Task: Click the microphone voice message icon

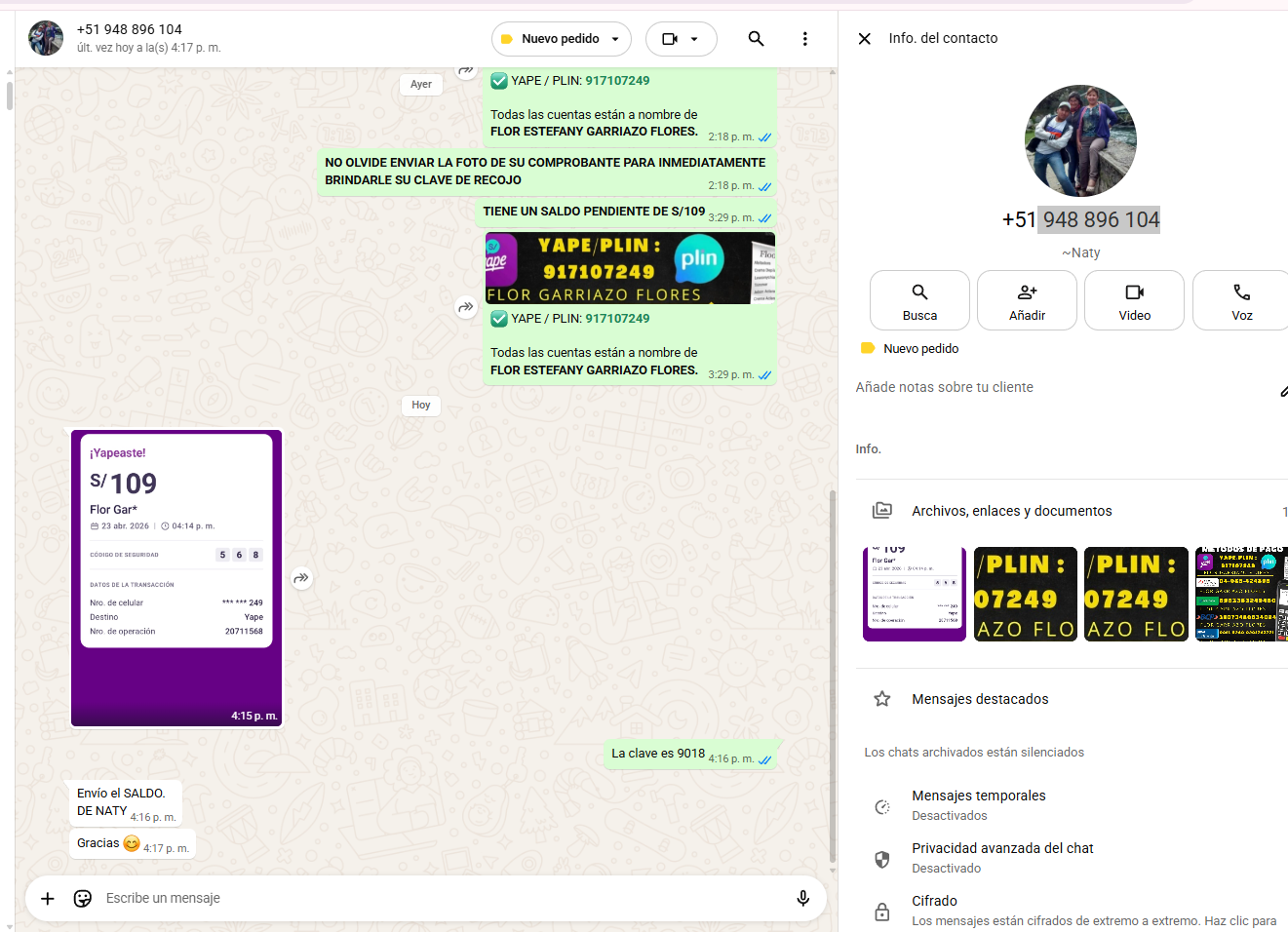Action: click(802, 898)
